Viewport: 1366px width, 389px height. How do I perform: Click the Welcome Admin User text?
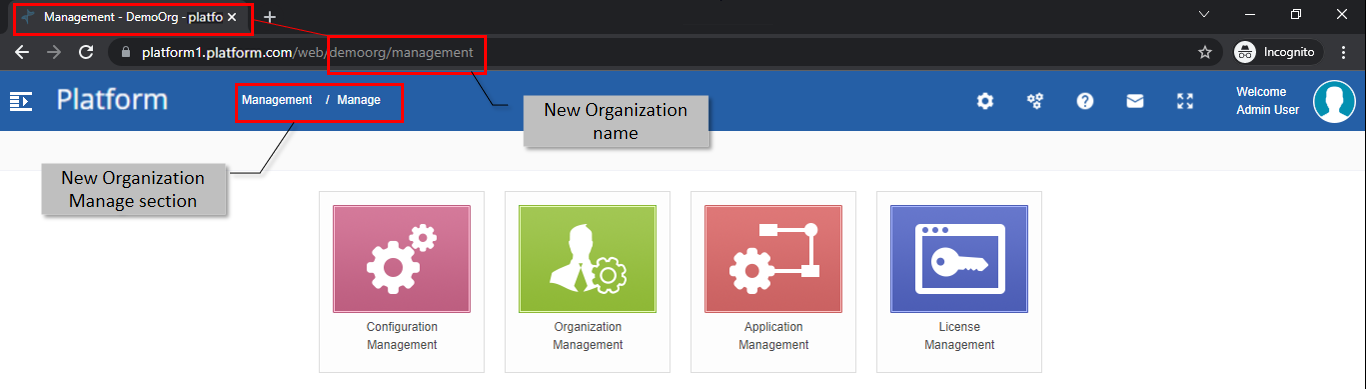[x=1268, y=101]
